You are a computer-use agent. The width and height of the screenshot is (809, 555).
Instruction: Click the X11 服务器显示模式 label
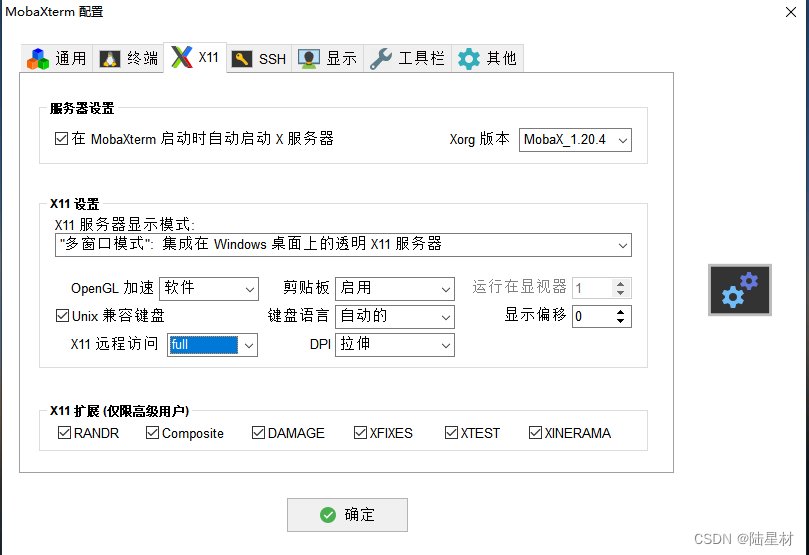tap(124, 224)
